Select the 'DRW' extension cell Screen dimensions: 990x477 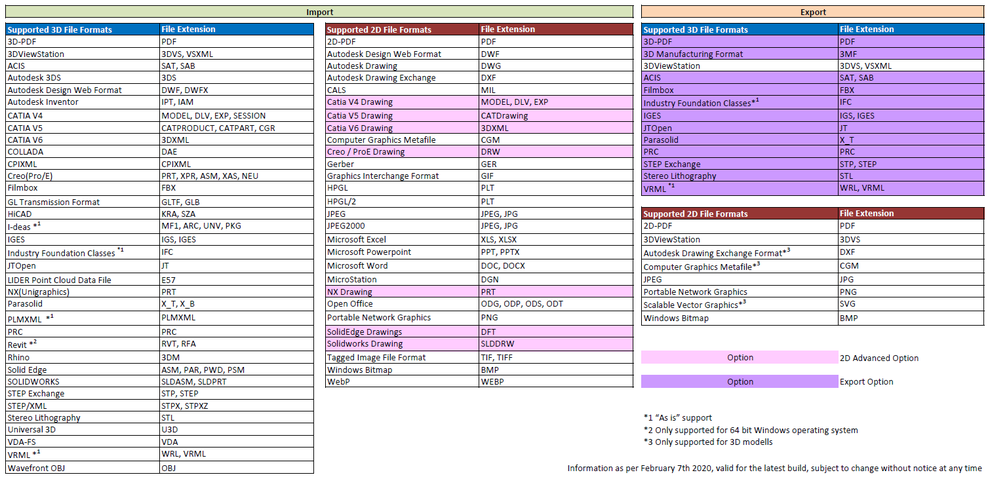click(x=556, y=152)
